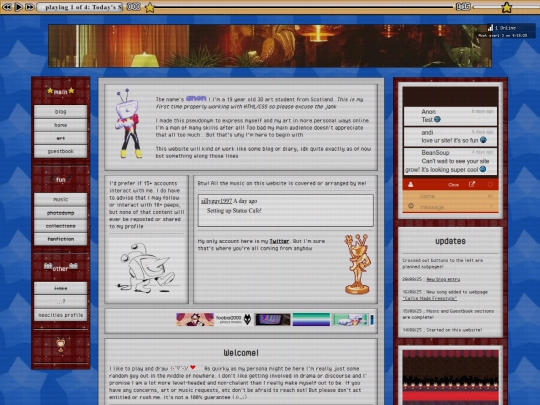Click the rewind button in music player
This screenshot has height=405, width=540.
click(x=7, y=7)
